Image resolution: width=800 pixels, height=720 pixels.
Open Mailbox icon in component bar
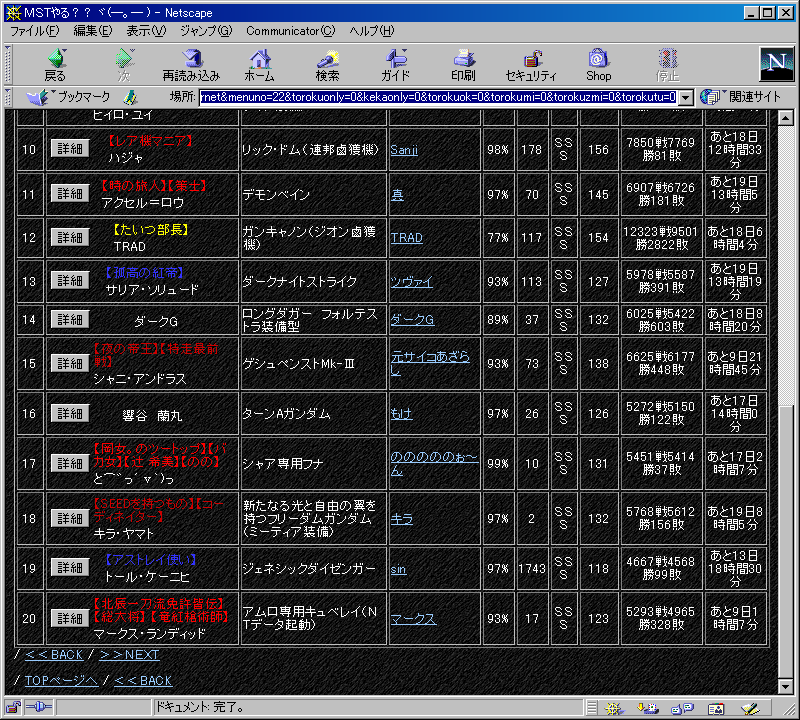(x=648, y=708)
